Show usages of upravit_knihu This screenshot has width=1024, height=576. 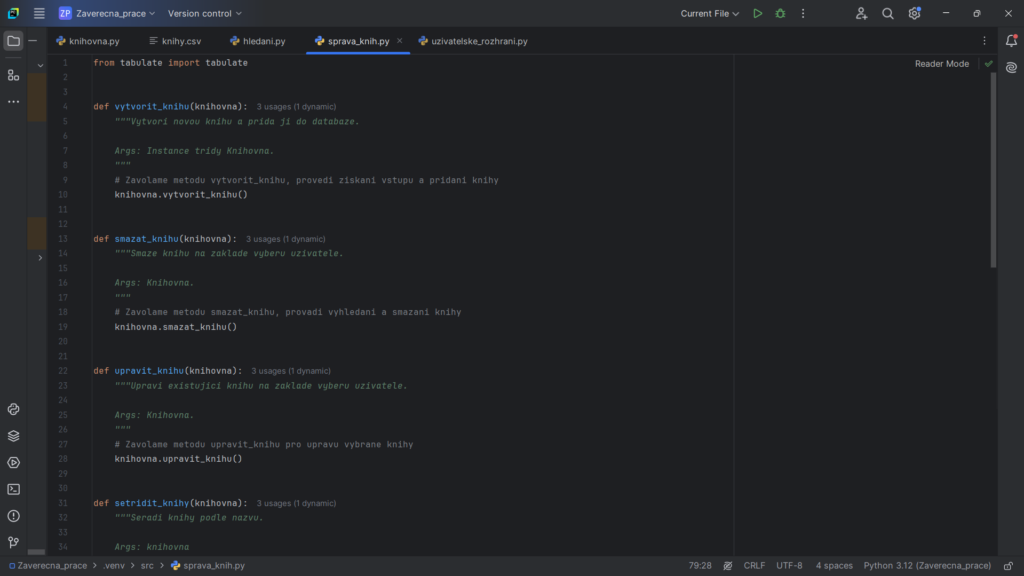(291, 371)
